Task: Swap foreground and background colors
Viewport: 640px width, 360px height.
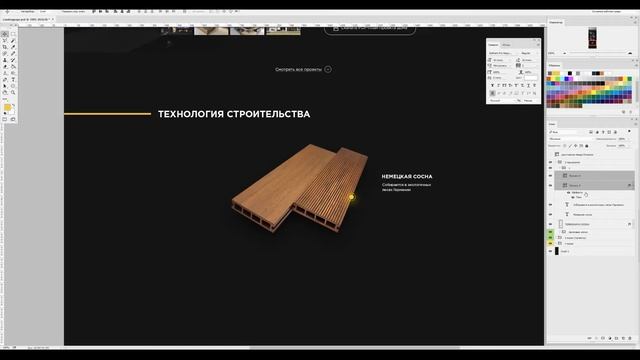Action: point(13,105)
